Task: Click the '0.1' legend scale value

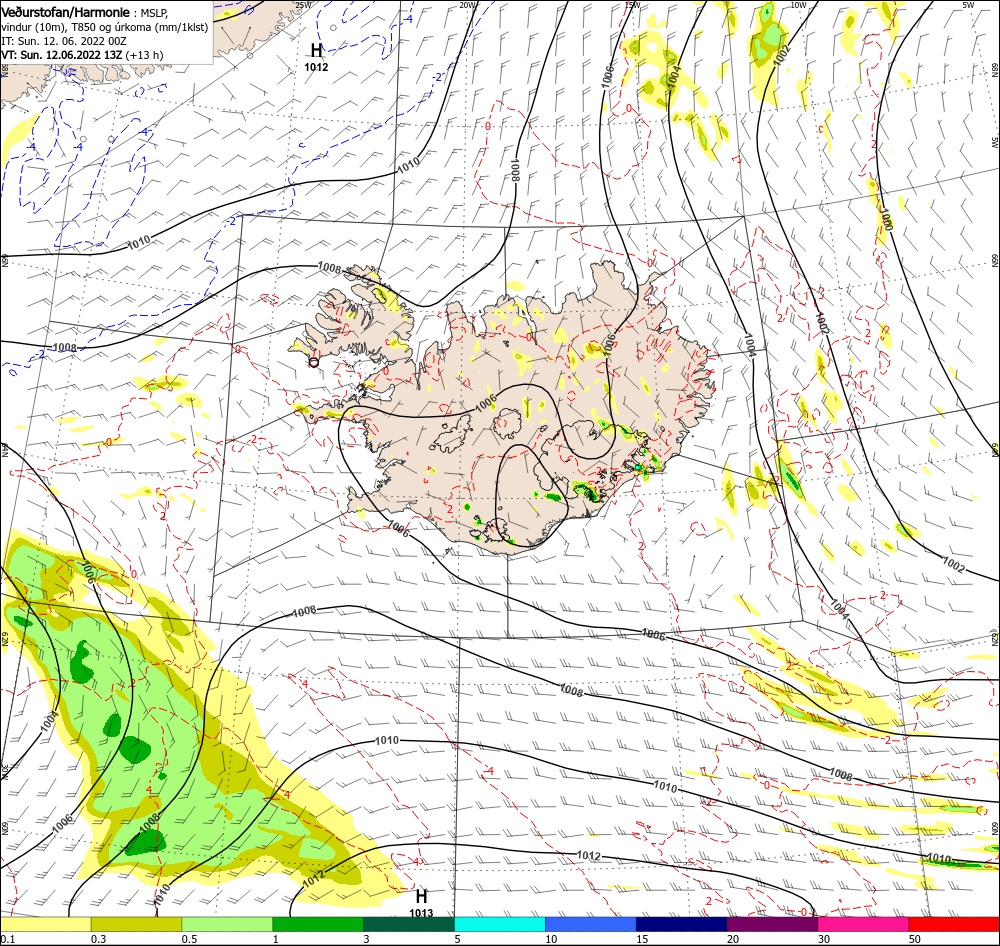Action: [7, 939]
